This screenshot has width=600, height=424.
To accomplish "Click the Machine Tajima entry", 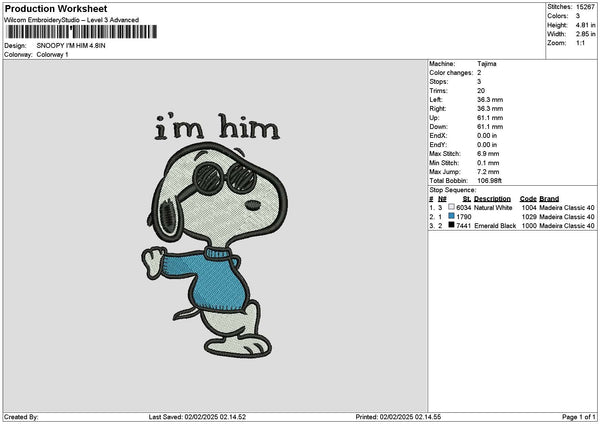I will 487,64.
